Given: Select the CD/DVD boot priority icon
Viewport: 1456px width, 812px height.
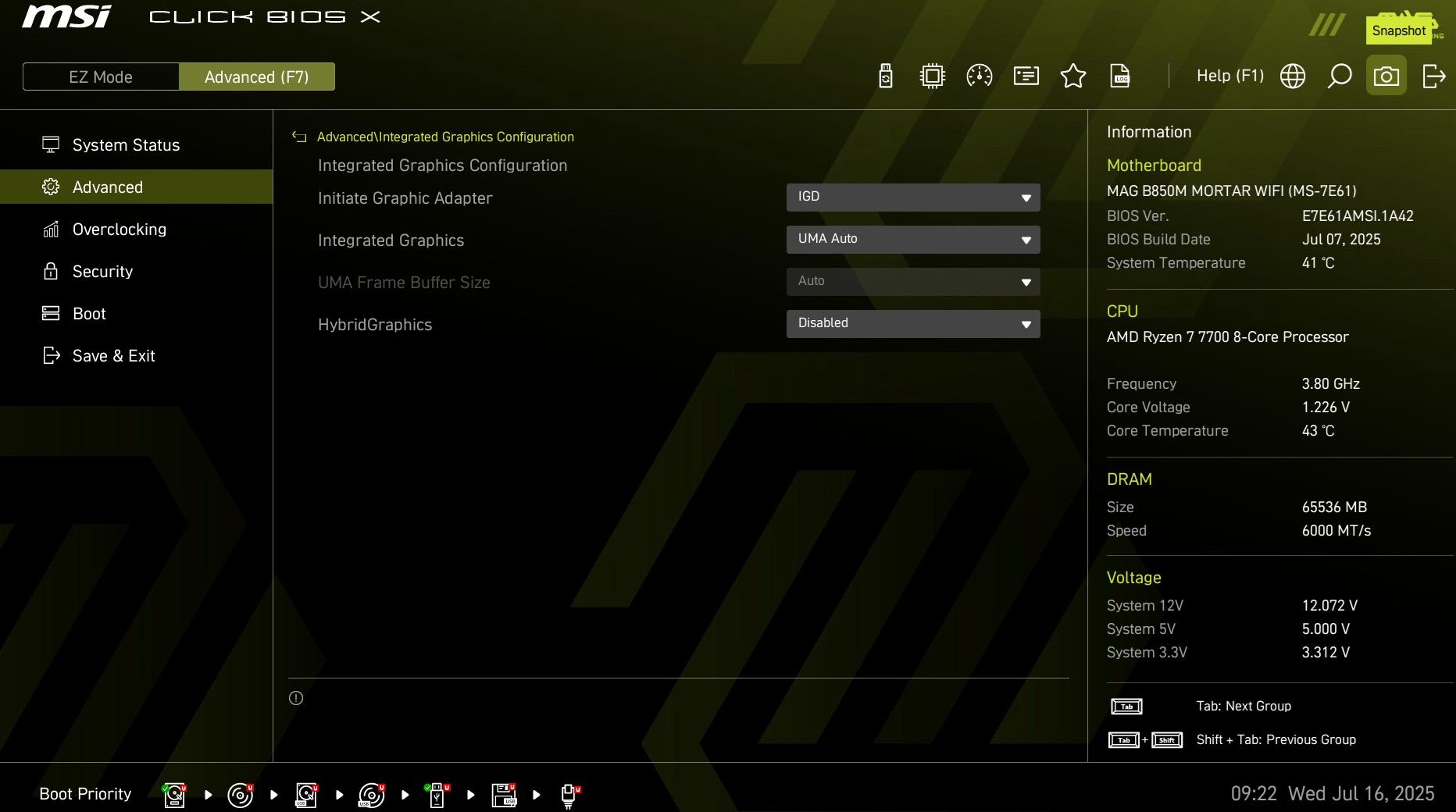Looking at the screenshot, I should tap(241, 795).
